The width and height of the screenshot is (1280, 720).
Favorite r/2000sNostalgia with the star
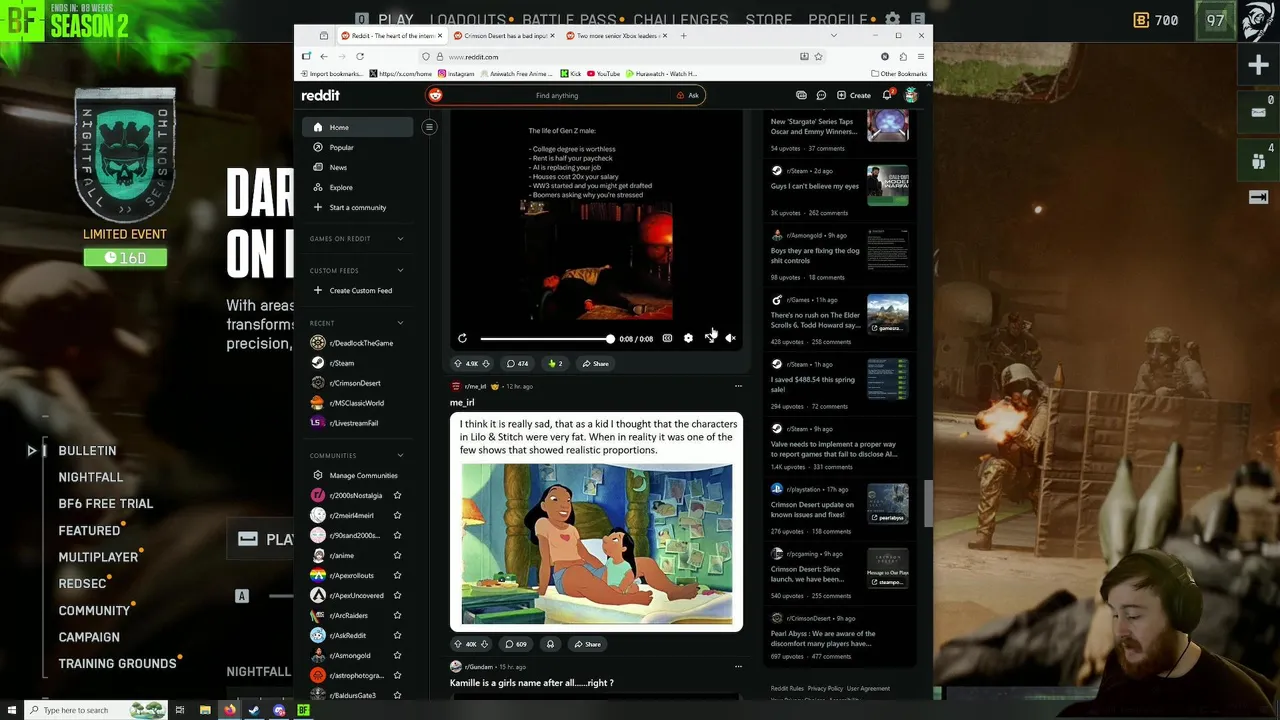[x=397, y=495]
